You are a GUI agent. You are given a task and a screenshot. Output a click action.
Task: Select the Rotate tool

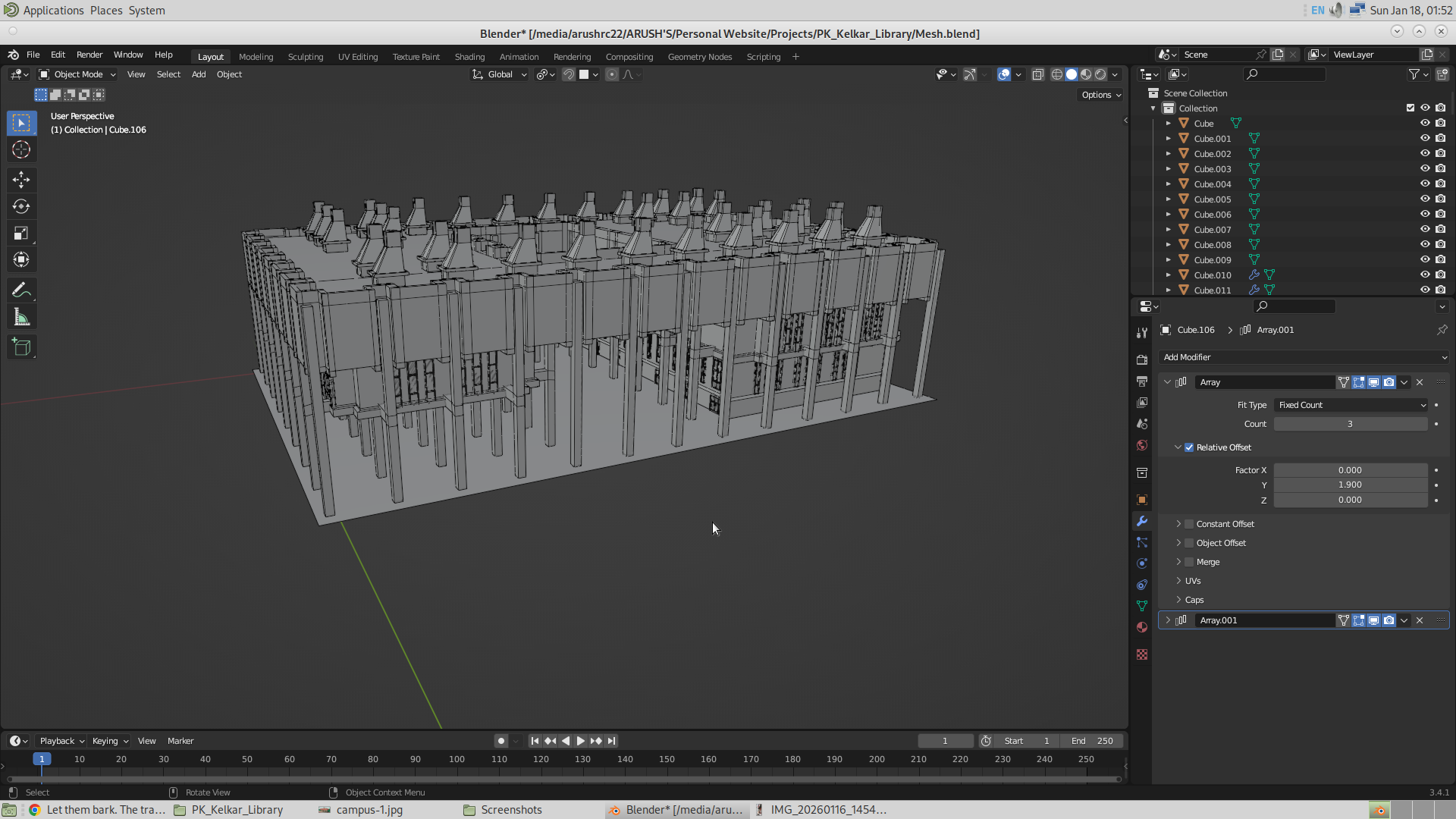[21, 206]
